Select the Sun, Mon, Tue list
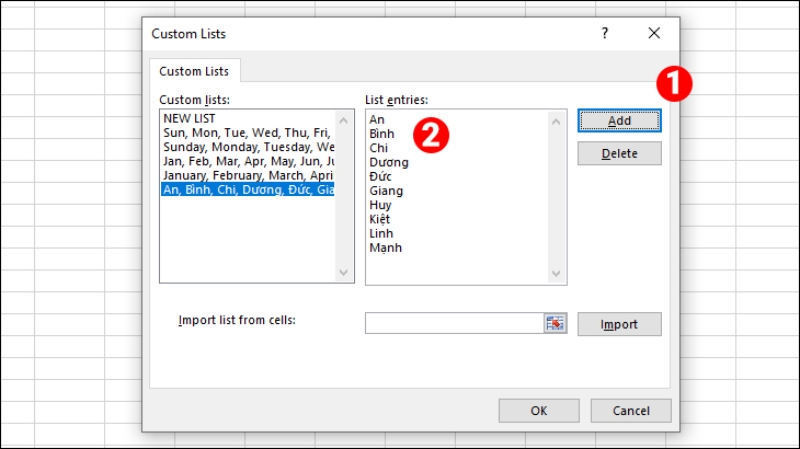The image size is (800, 449). [248, 133]
